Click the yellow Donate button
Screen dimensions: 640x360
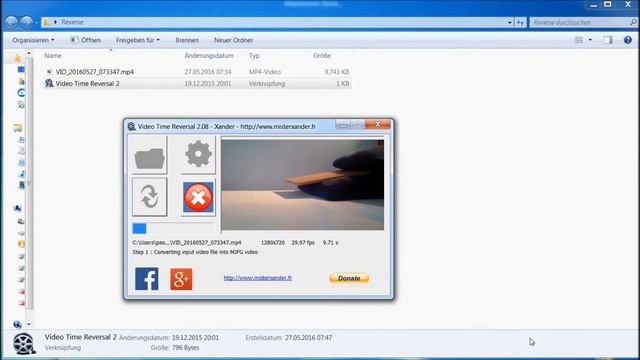(x=349, y=278)
